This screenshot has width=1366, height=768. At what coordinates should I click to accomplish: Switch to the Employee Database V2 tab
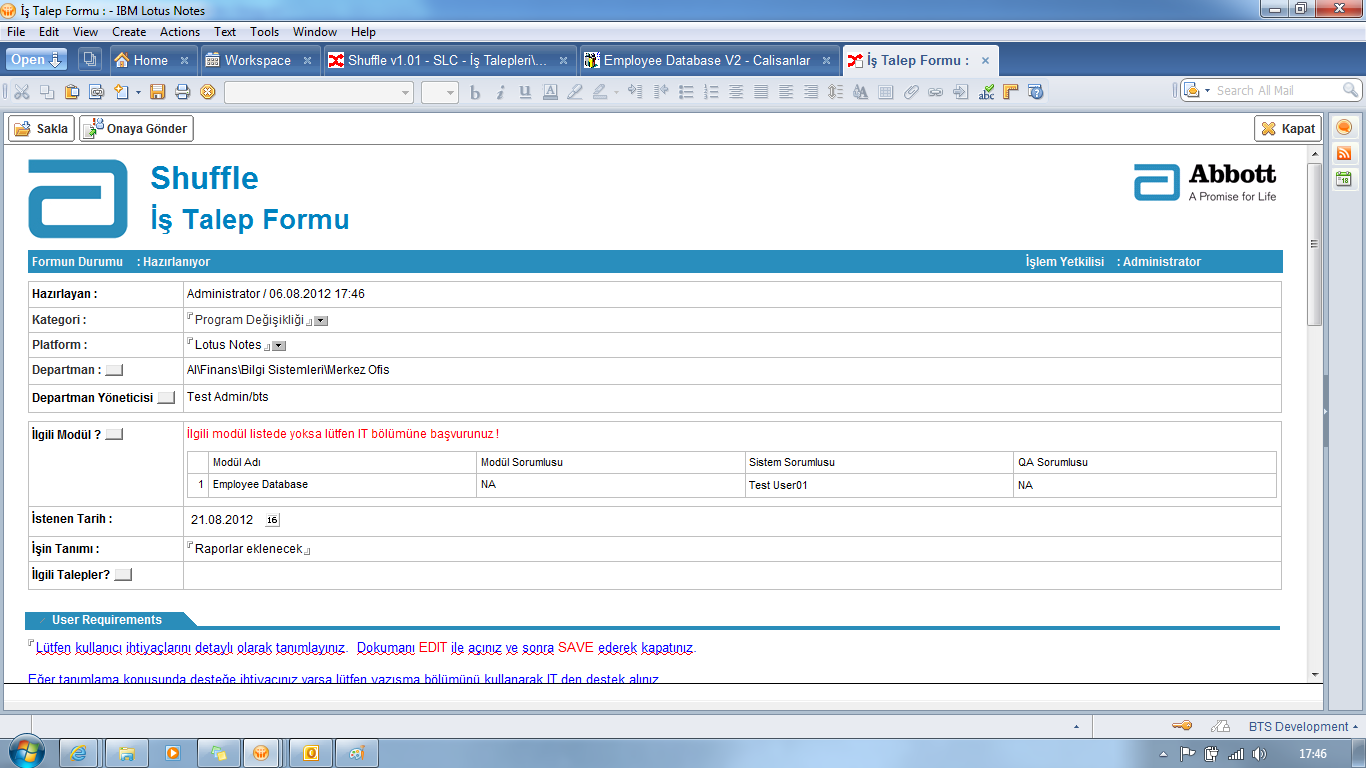707,60
